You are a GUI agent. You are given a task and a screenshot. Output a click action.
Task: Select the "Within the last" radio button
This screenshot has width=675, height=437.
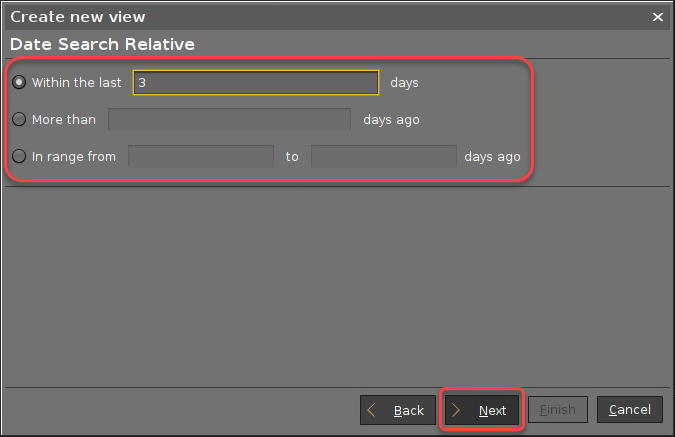point(19,83)
